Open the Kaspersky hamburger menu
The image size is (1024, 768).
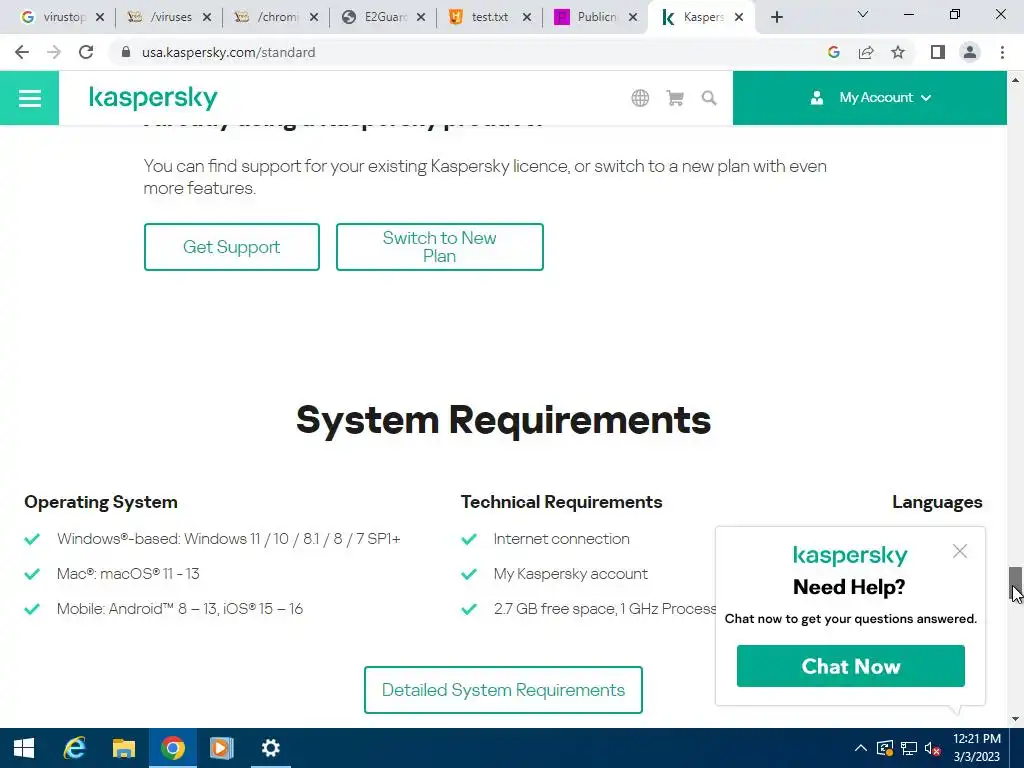pos(29,98)
